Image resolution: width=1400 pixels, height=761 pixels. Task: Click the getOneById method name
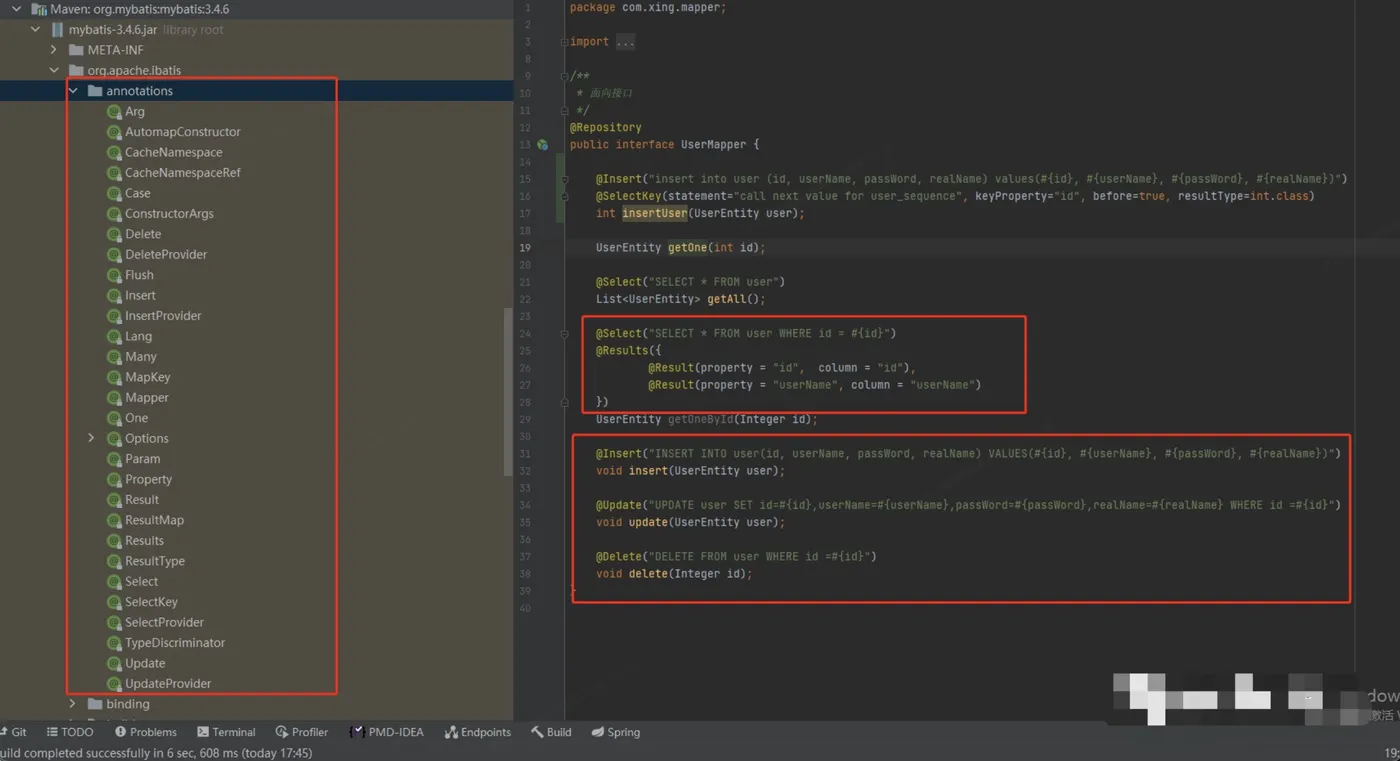coord(701,419)
